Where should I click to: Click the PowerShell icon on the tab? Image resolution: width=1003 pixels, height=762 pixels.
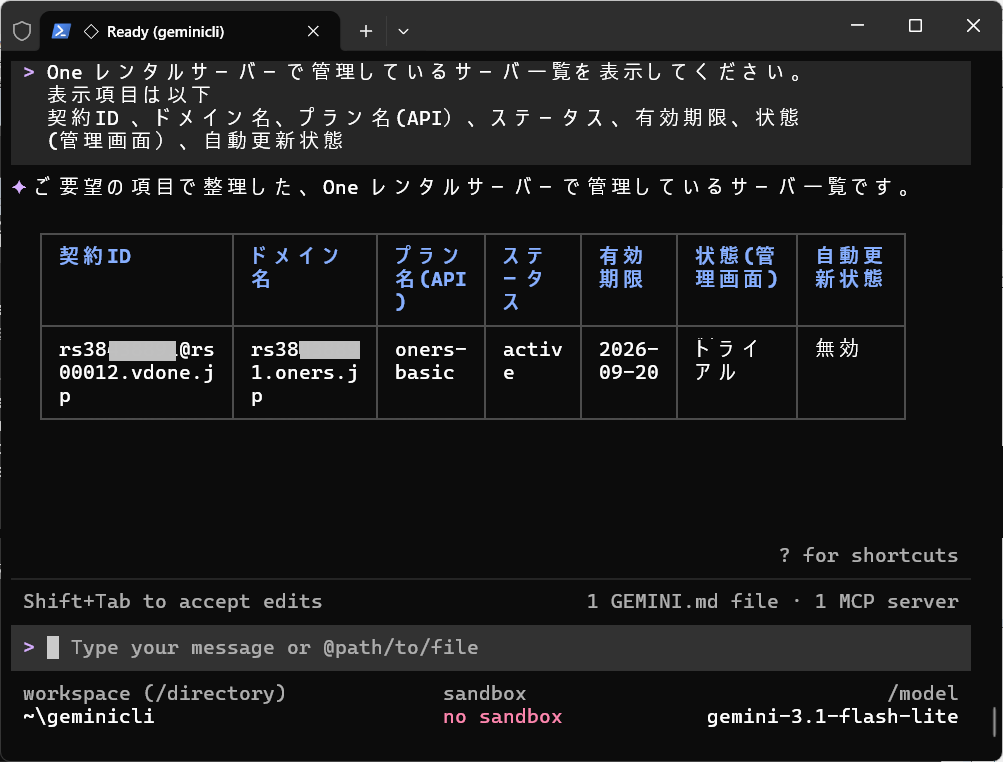pos(61,31)
